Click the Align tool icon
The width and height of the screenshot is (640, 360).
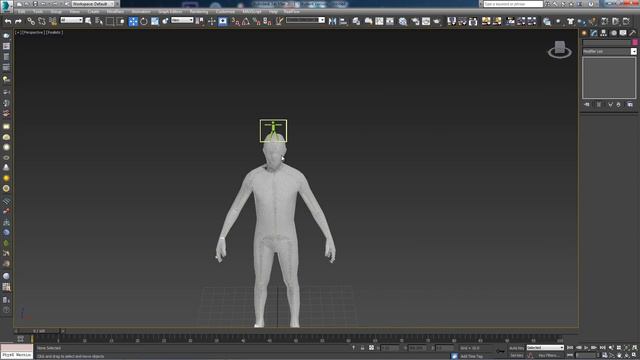coord(343,21)
